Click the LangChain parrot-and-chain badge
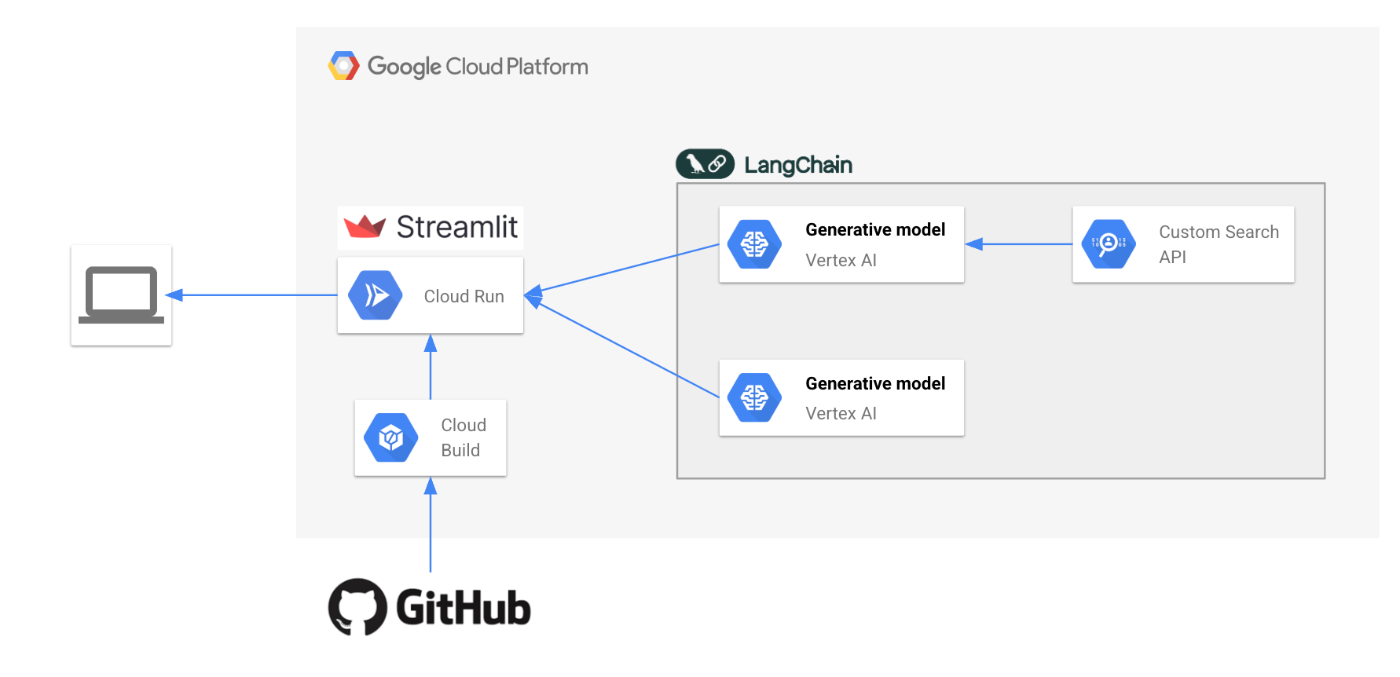 705,164
